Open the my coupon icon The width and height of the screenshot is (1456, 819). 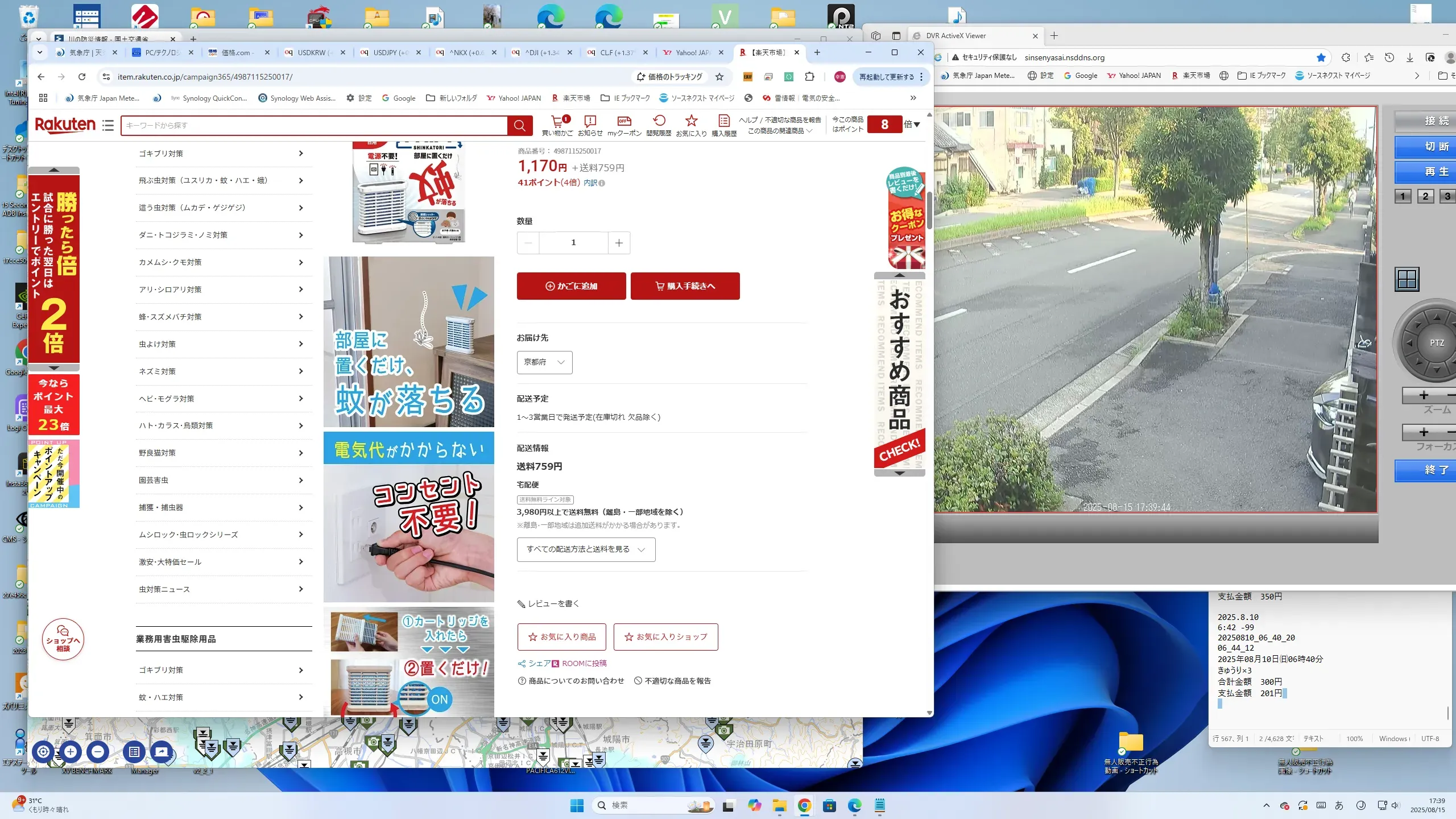pyautogui.click(x=624, y=121)
